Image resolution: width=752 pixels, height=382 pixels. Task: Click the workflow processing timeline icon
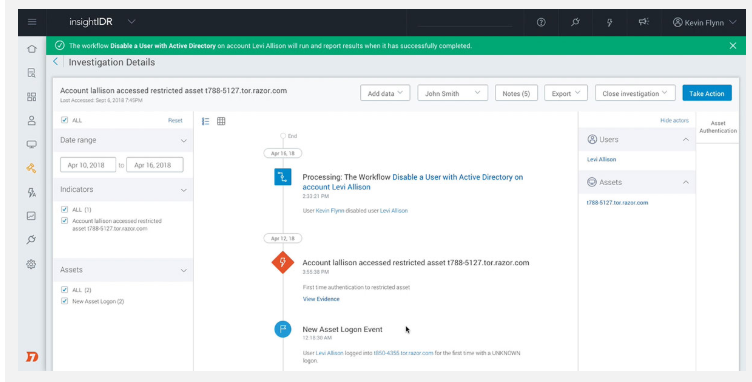point(283,177)
